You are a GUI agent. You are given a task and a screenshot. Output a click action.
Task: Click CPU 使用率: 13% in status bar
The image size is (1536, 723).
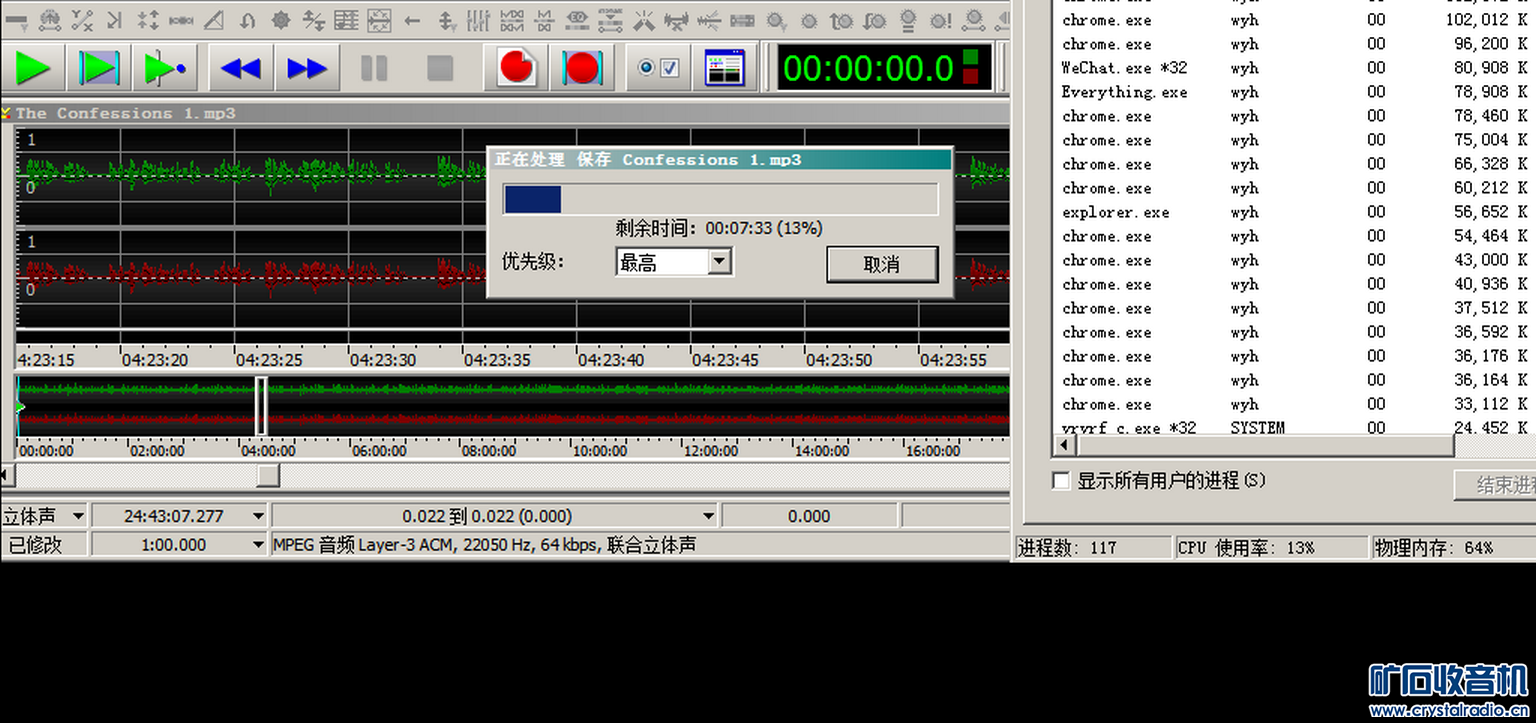[1246, 548]
